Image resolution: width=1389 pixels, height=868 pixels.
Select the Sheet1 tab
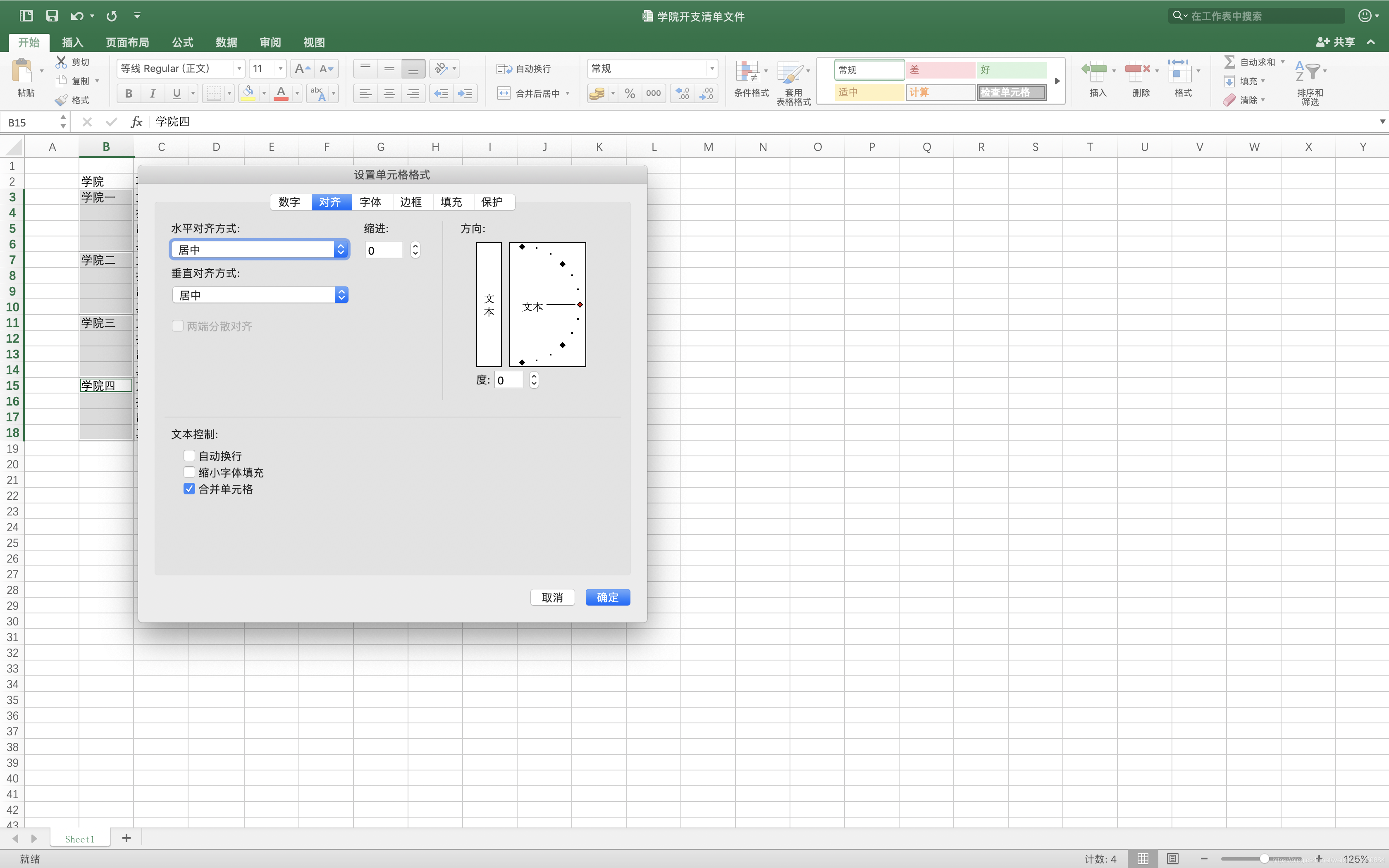tap(79, 839)
